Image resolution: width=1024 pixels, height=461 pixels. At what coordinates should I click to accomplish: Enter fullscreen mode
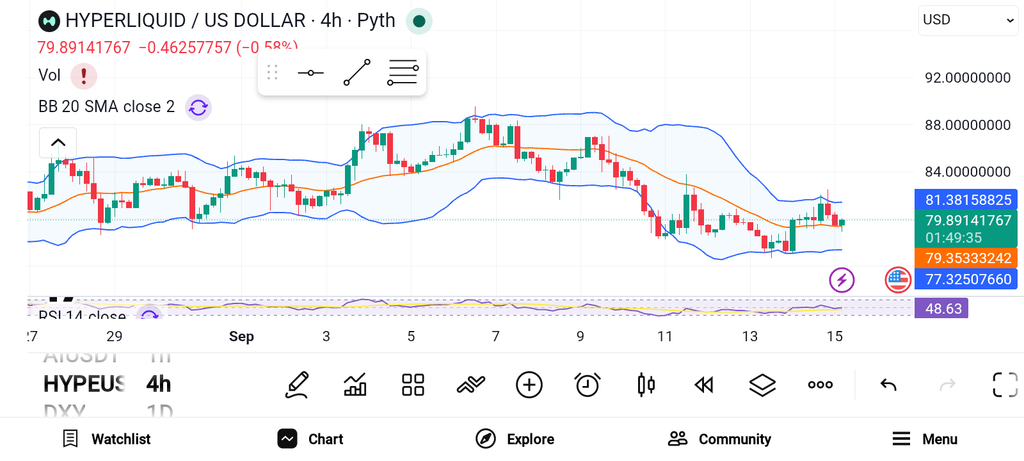point(1005,385)
